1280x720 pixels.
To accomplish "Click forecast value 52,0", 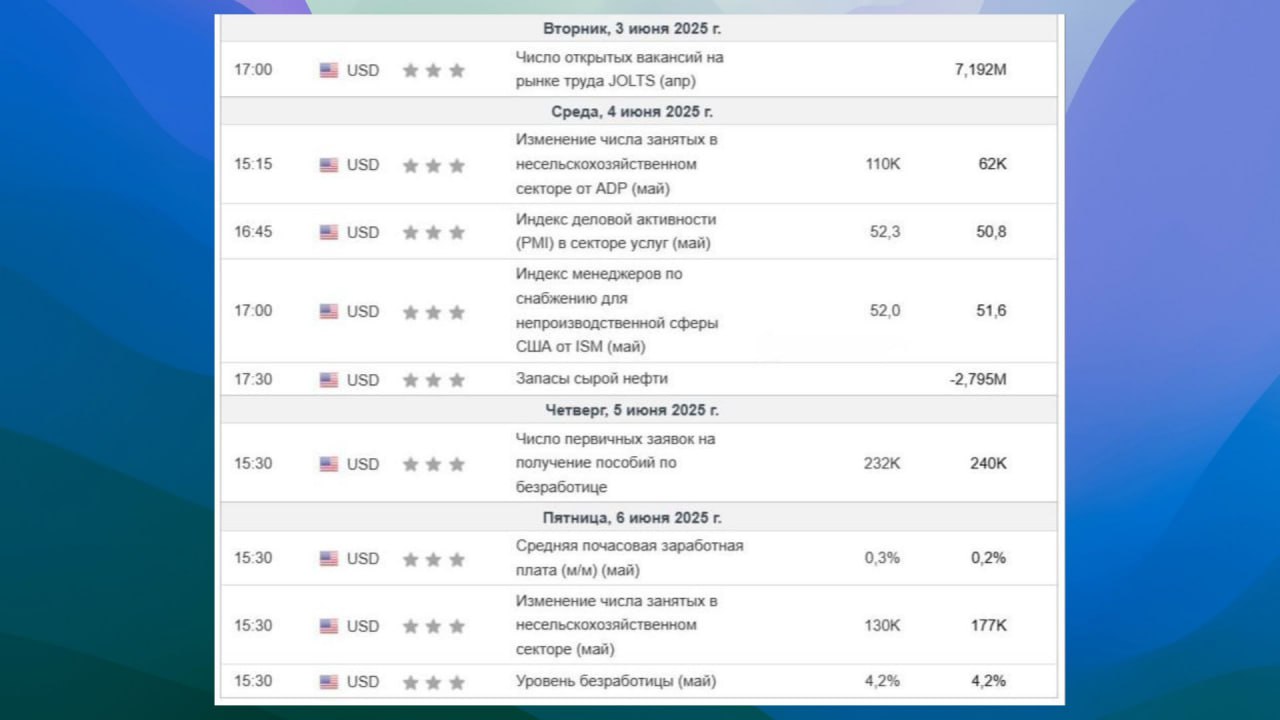I will click(885, 310).
